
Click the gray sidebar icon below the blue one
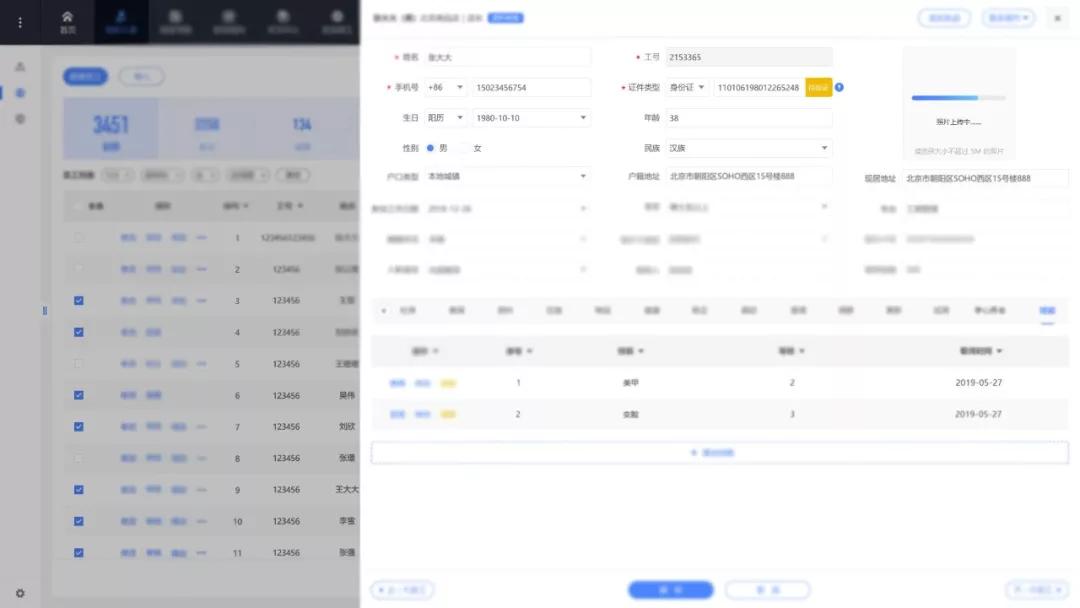[20, 118]
